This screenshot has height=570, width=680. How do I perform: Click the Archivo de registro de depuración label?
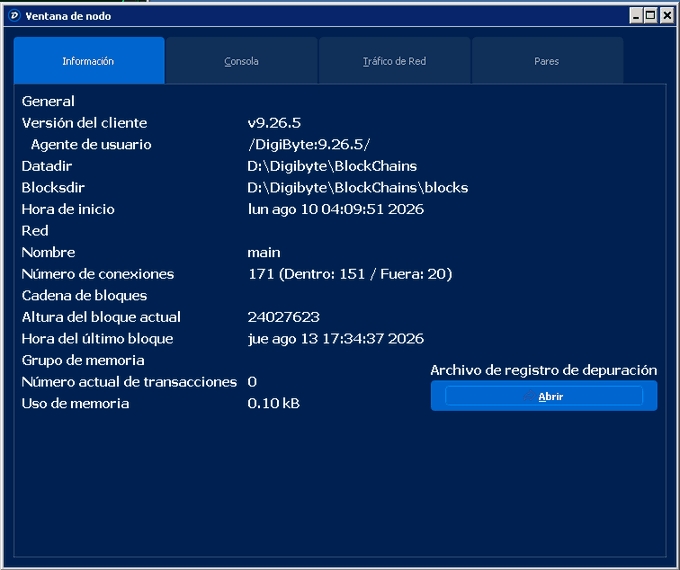coord(544,370)
